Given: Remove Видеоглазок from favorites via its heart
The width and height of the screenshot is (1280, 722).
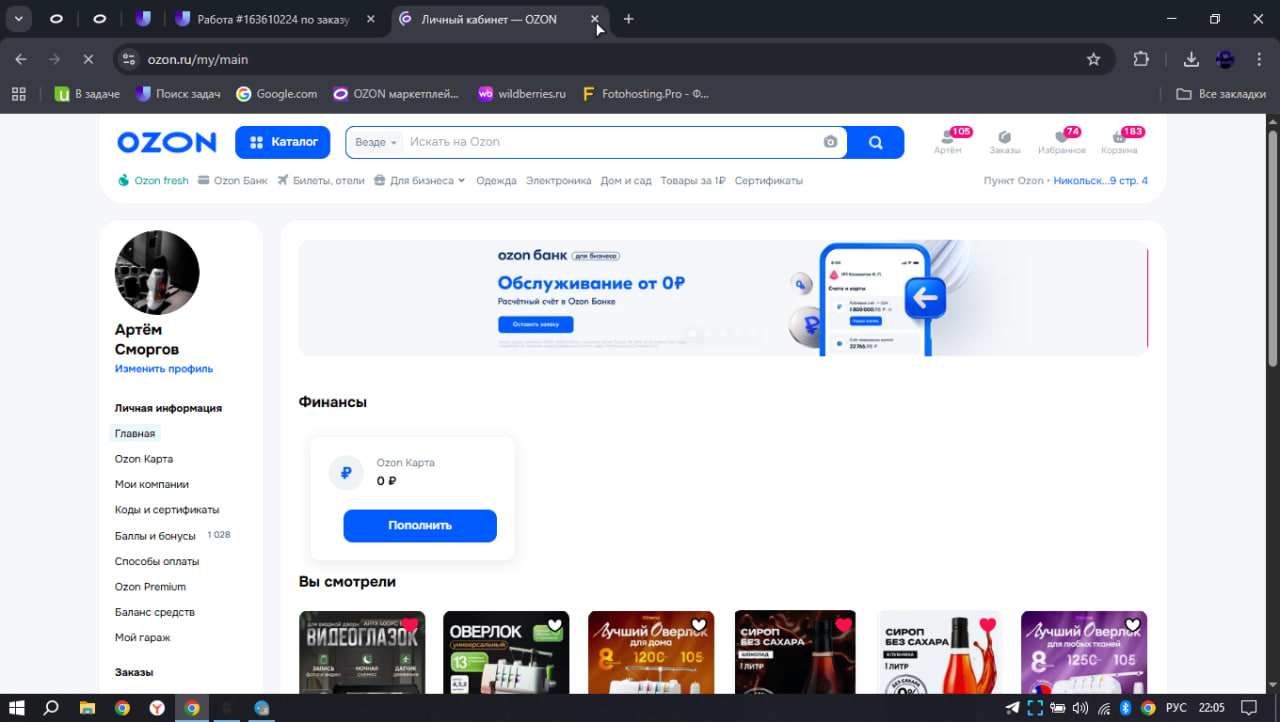Looking at the screenshot, I should point(409,626).
